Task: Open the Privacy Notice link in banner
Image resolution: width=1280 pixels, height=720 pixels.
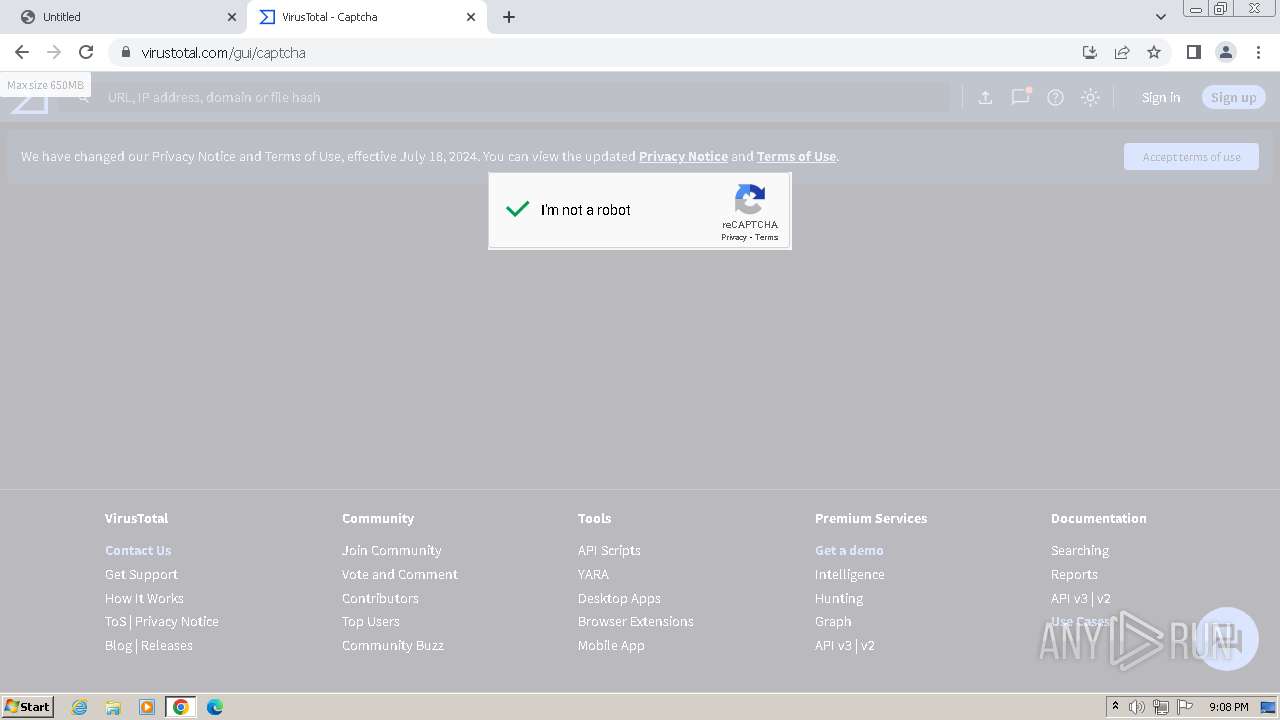Action: [x=683, y=156]
